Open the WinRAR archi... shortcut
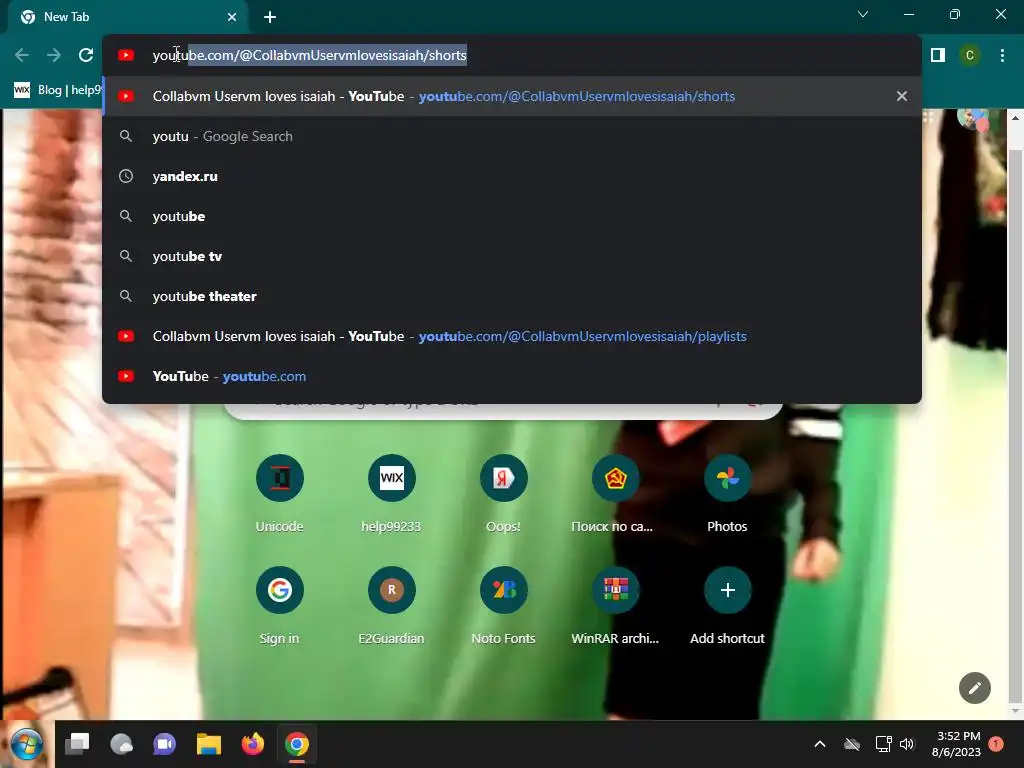This screenshot has width=1024, height=768. coord(615,607)
